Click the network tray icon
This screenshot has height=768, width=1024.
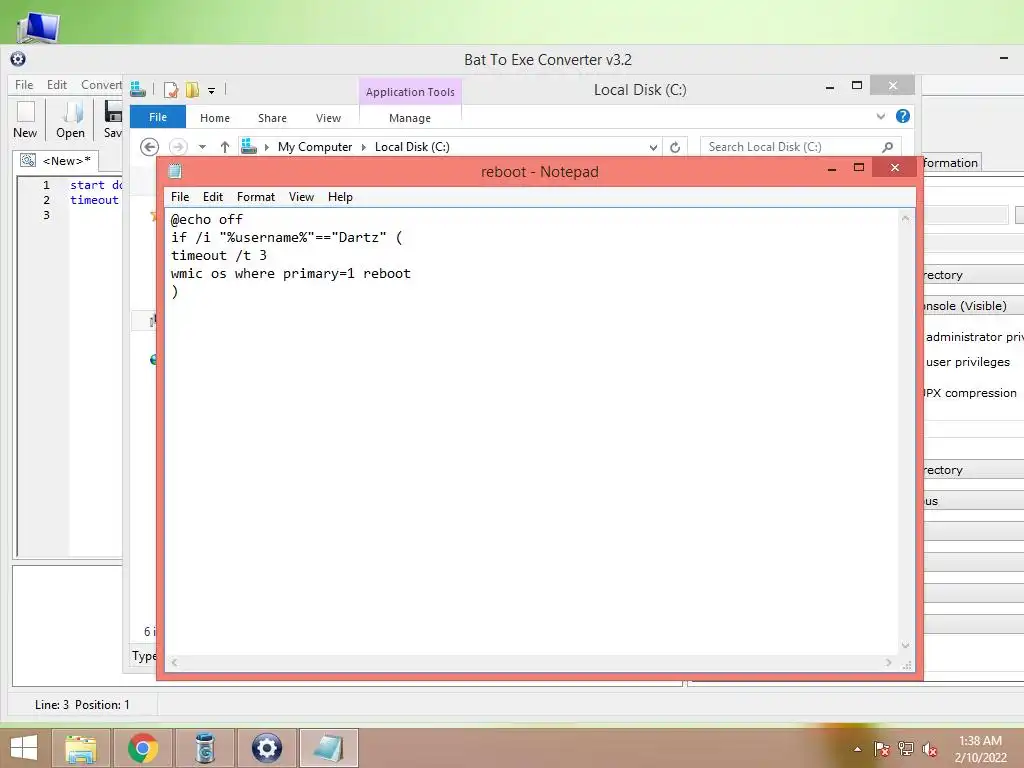pyautogui.click(x=906, y=749)
